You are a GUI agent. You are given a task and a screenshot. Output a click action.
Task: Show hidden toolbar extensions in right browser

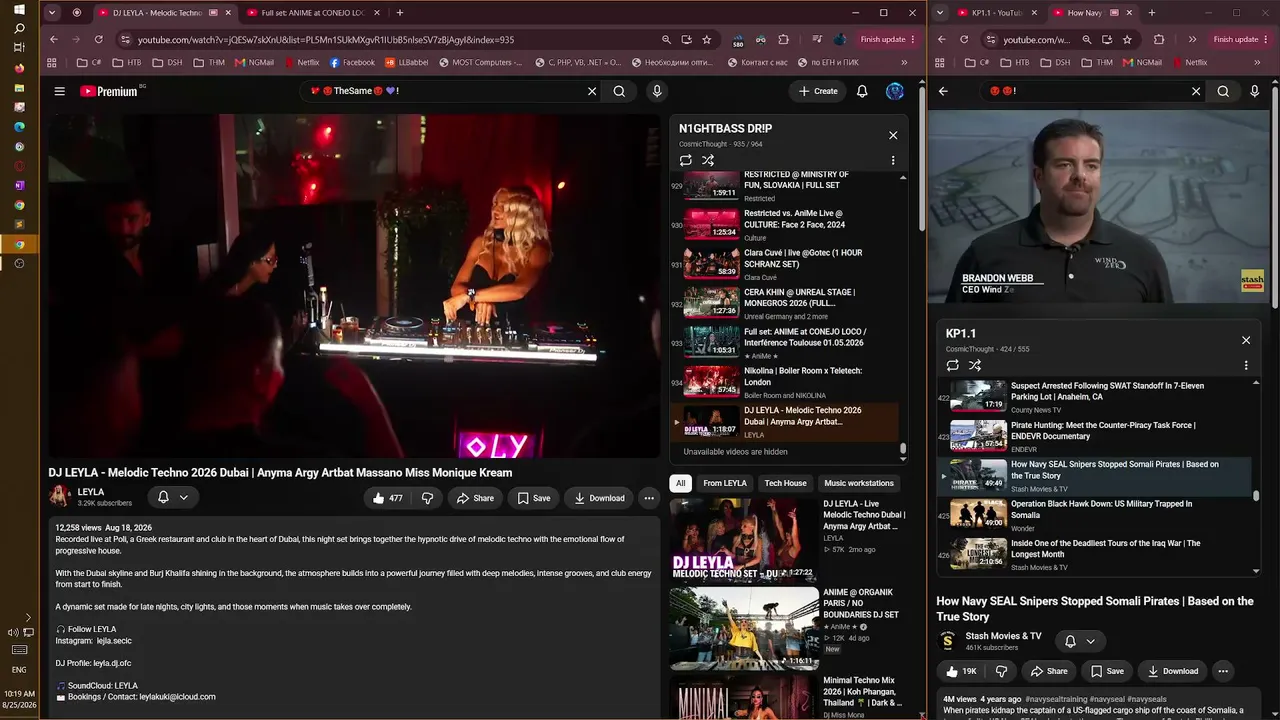coord(1192,39)
